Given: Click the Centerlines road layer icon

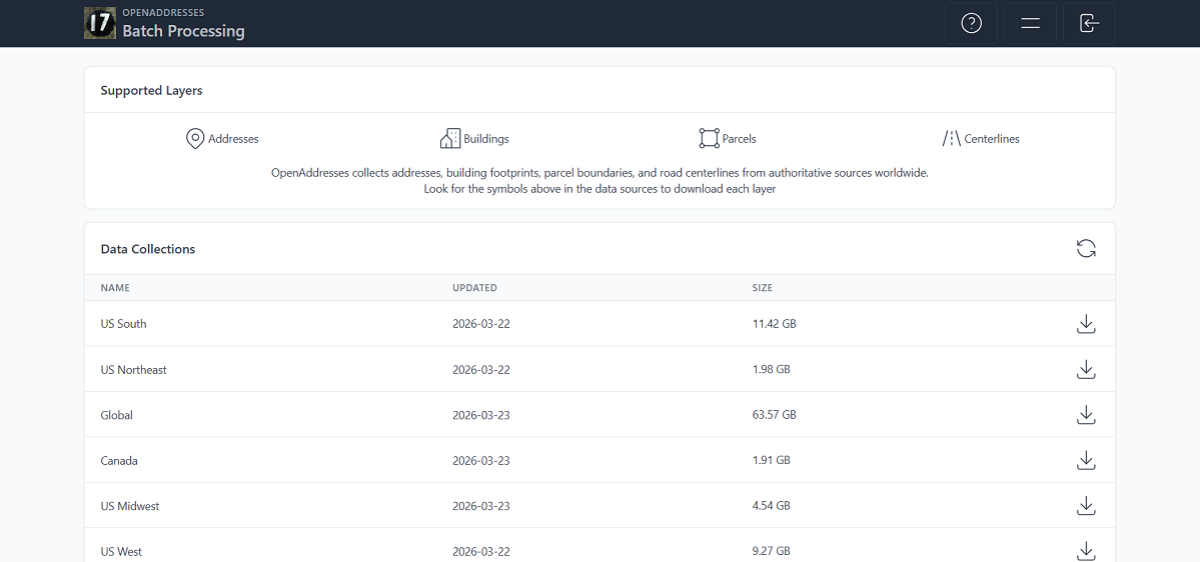Looking at the screenshot, I should point(951,139).
